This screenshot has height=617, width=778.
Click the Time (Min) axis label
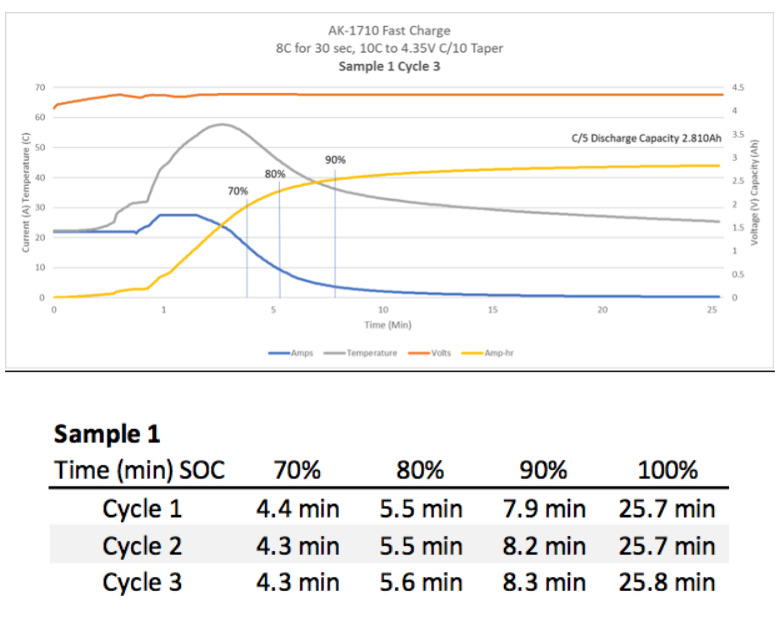point(388,325)
